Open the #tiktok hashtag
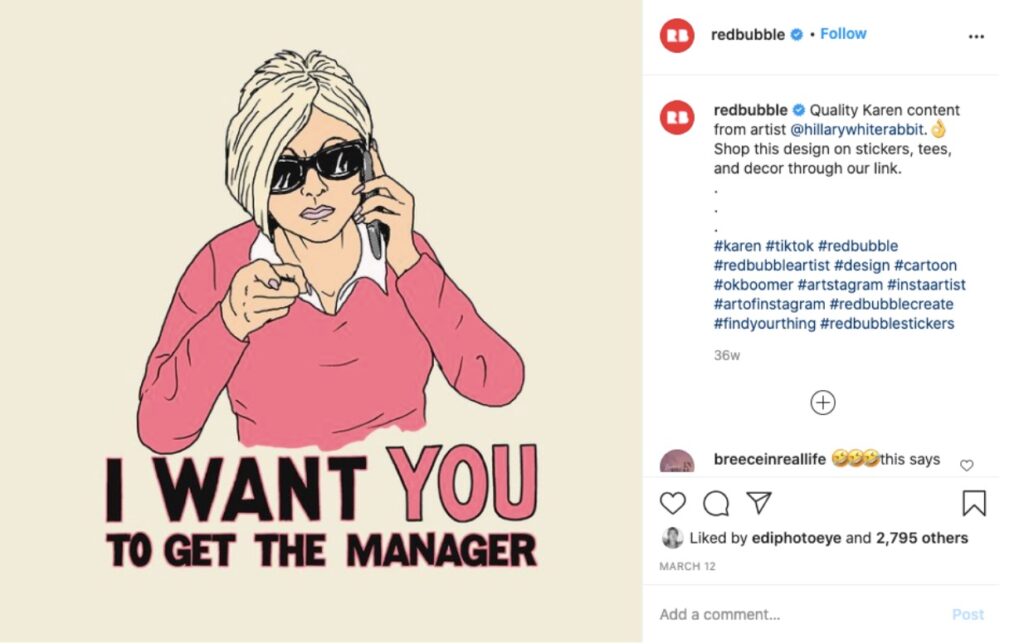The width and height of the screenshot is (1024, 644). [x=789, y=246]
